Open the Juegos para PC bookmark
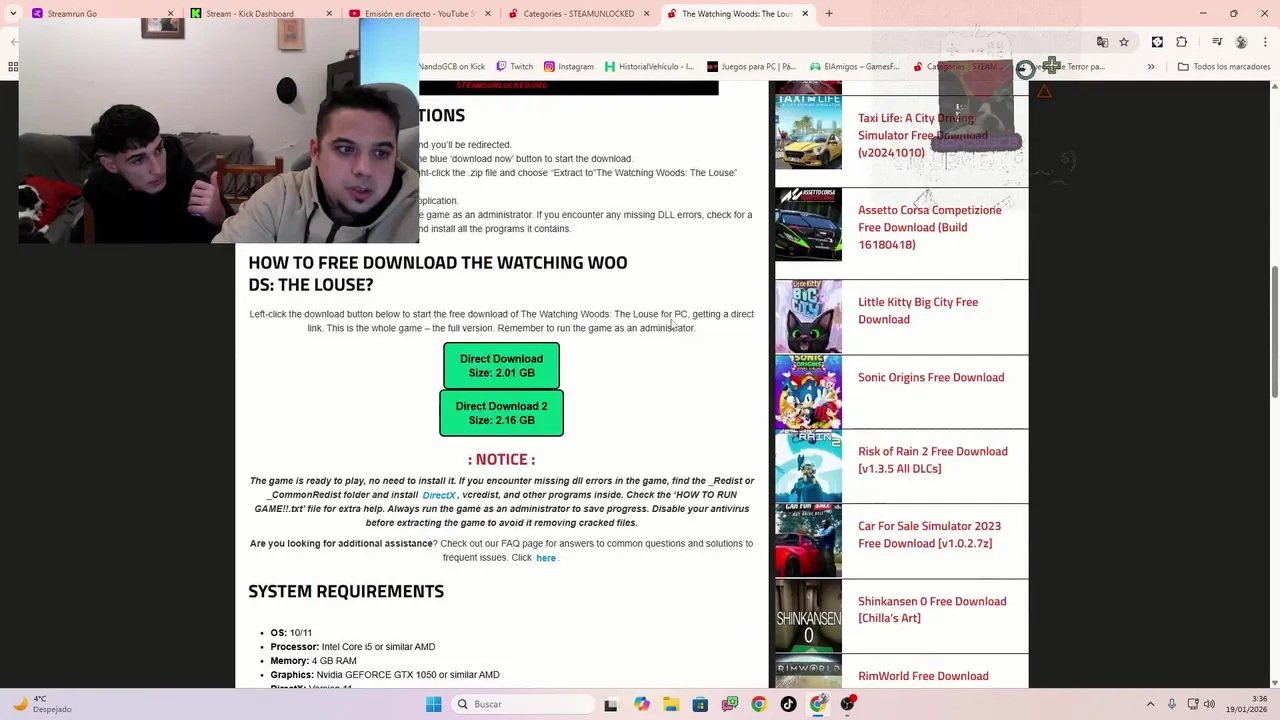 751,67
